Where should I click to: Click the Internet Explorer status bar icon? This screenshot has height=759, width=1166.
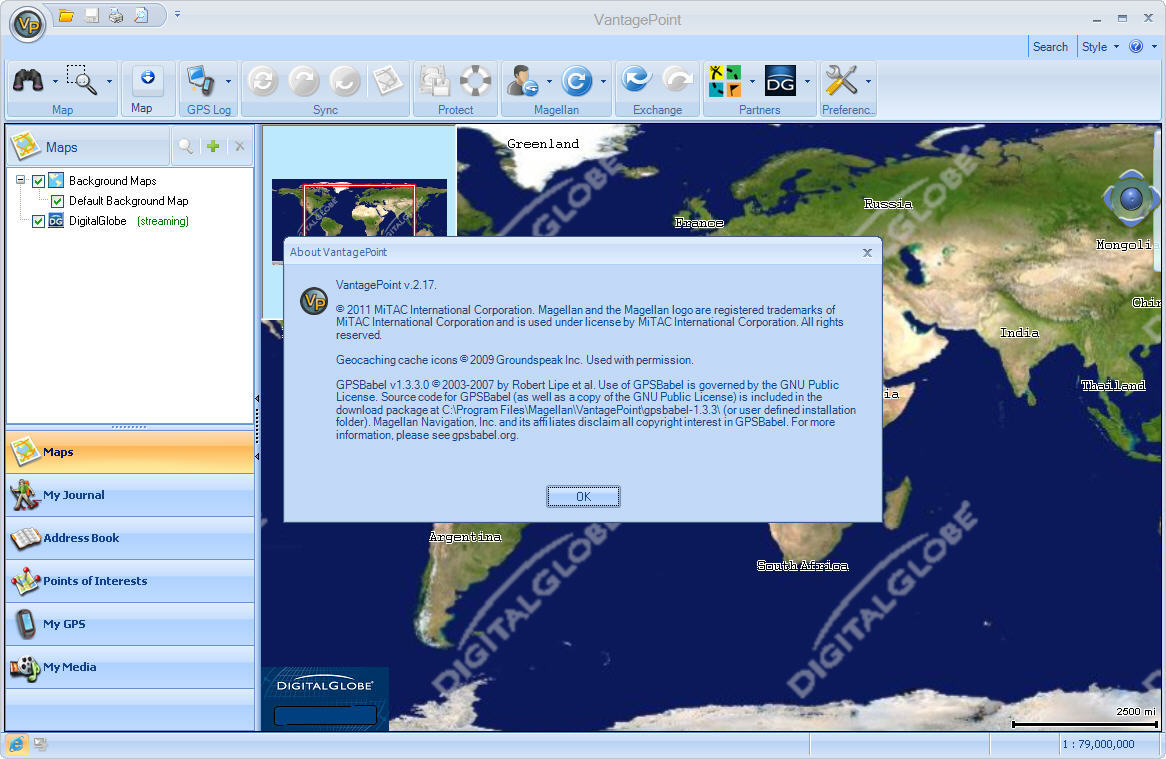pyautogui.click(x=16, y=744)
